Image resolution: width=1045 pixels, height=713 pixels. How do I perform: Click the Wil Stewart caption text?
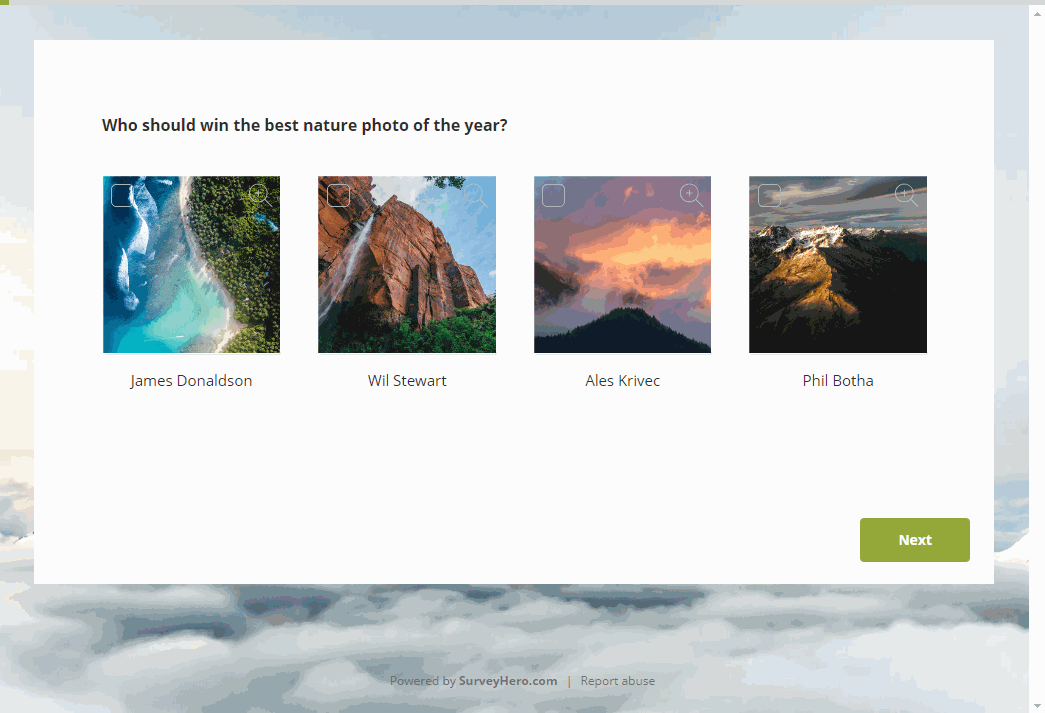point(407,380)
